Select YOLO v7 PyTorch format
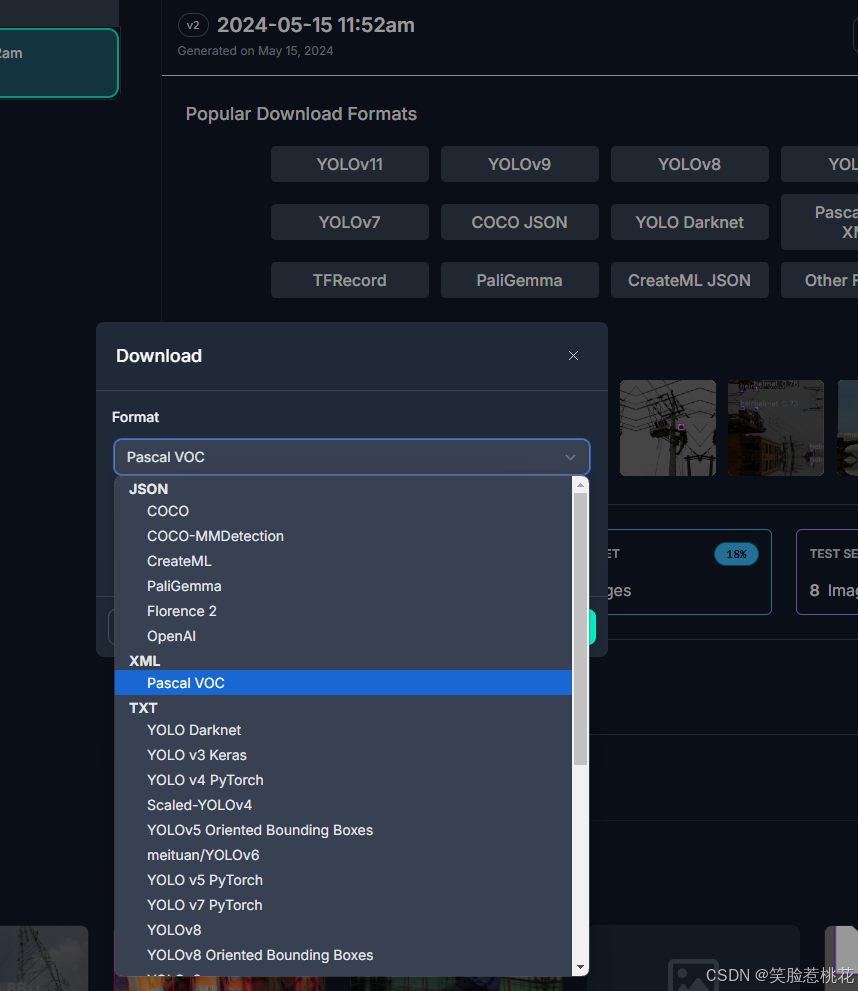Screen dimensions: 858x991 point(343,905)
